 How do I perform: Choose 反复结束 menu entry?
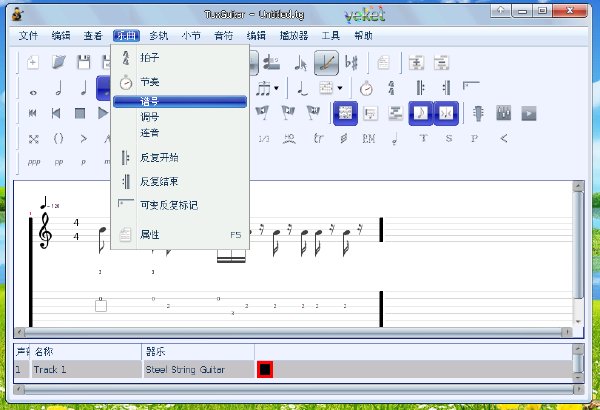click(180, 181)
